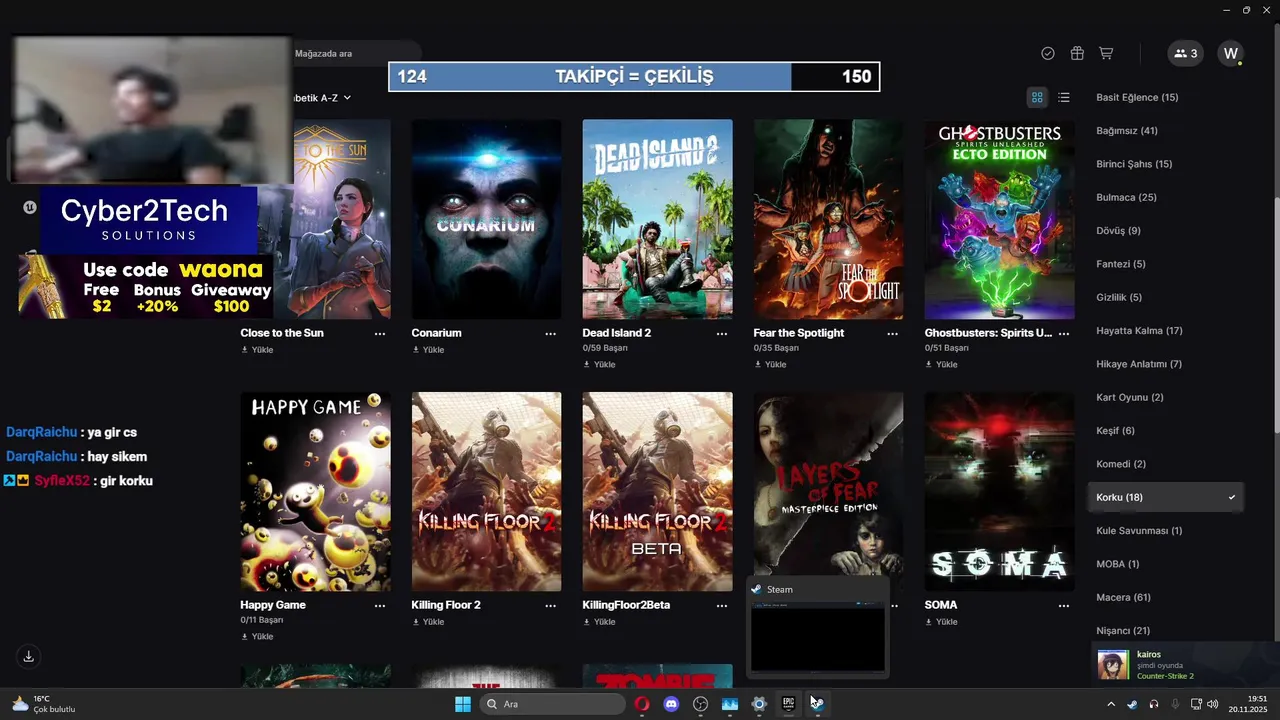Open Opera from the taskbar
The image size is (1280, 720).
pos(642,704)
